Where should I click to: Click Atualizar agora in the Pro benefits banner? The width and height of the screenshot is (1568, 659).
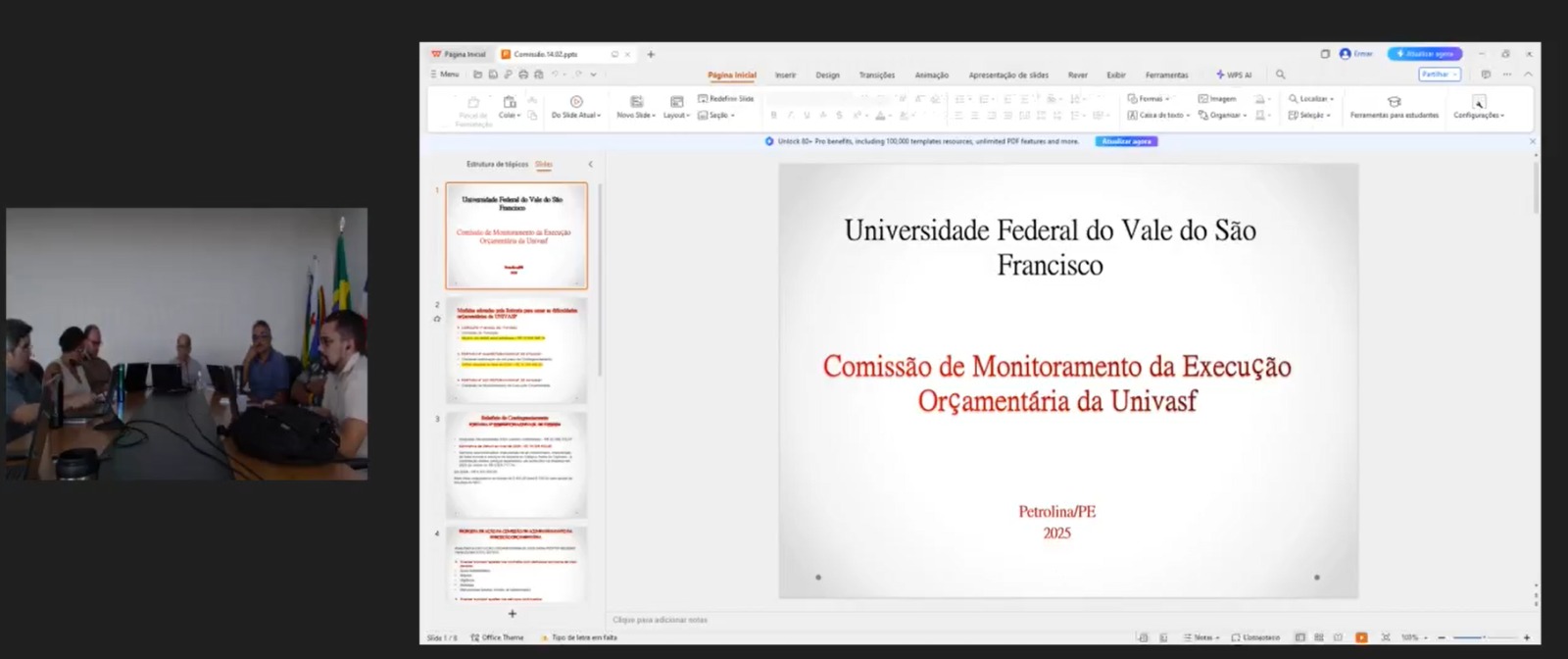coord(1126,141)
